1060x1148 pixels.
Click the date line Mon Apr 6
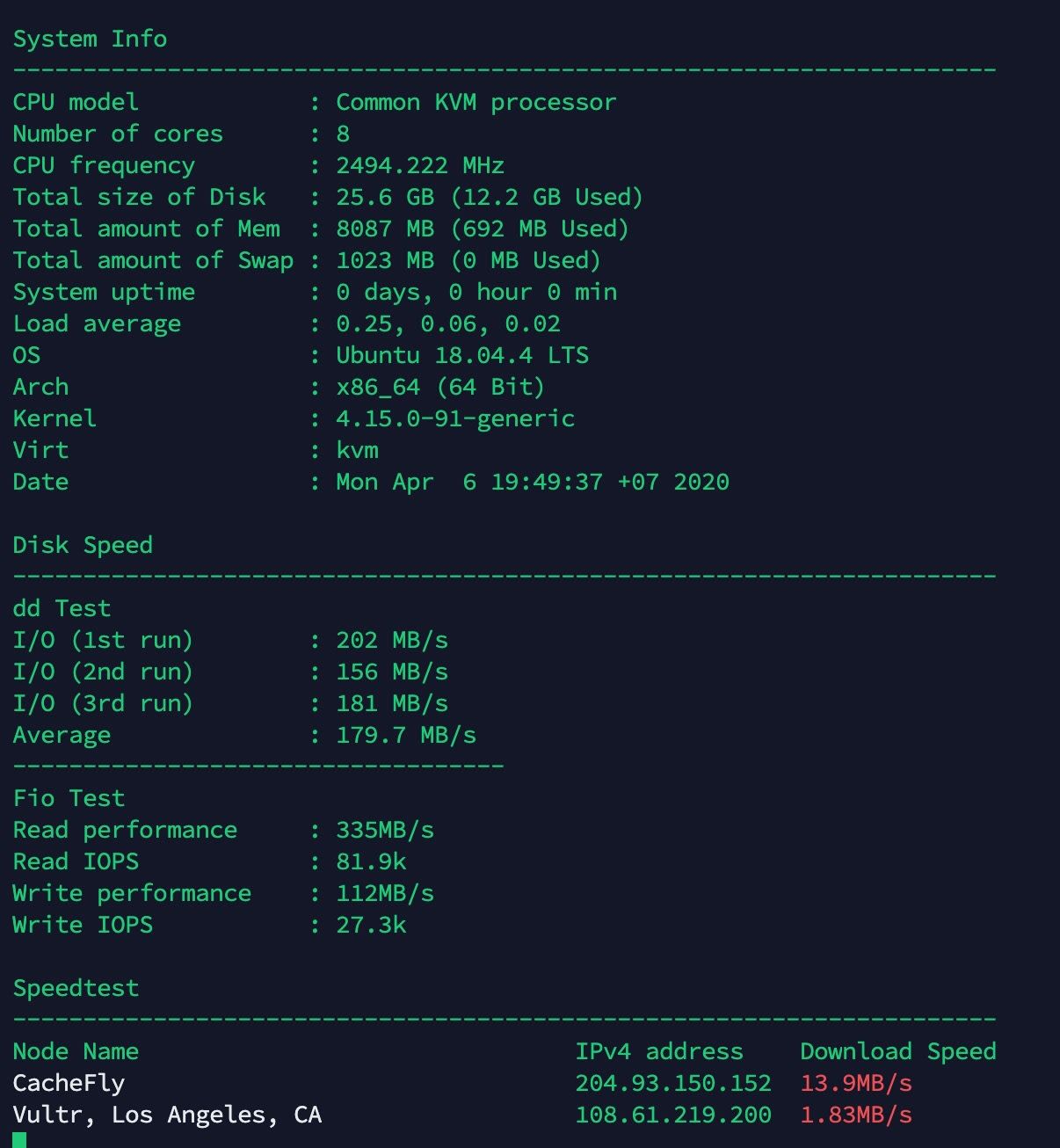point(533,482)
